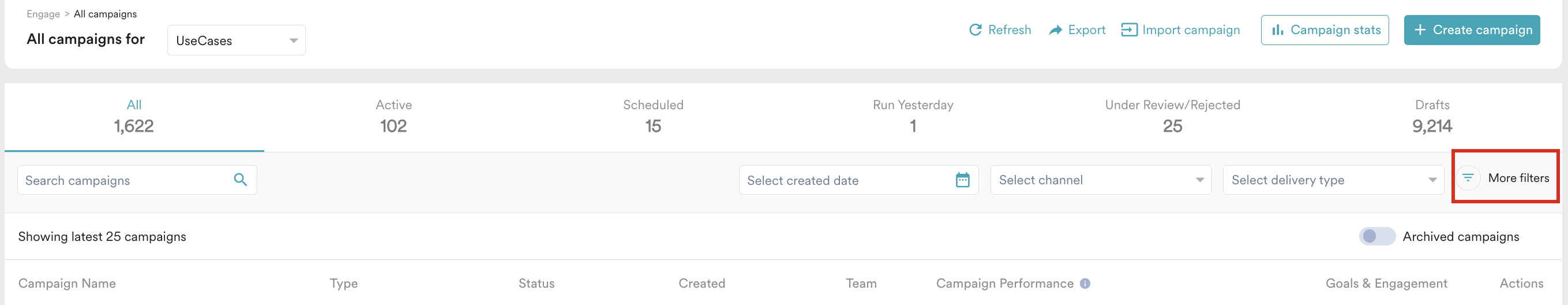Toggle the Archived campaigns switch
The height and width of the screenshot is (305, 1568).
coord(1376,237)
